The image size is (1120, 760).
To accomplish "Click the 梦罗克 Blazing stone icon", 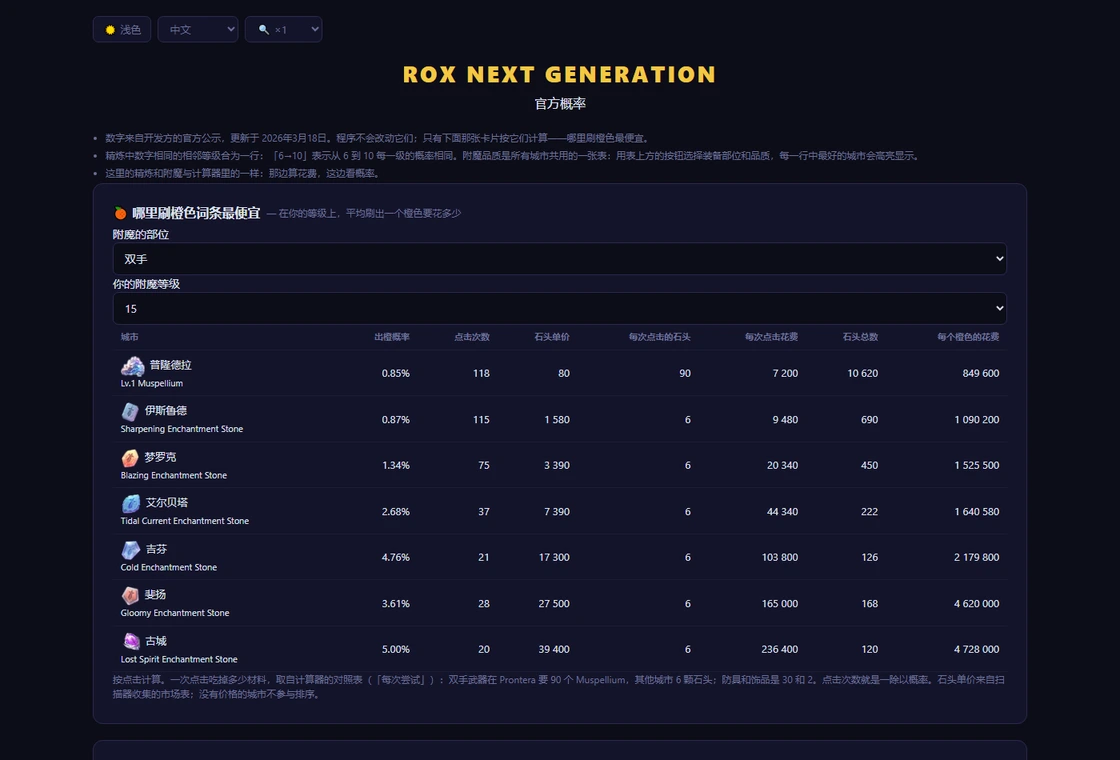I will click(130, 458).
